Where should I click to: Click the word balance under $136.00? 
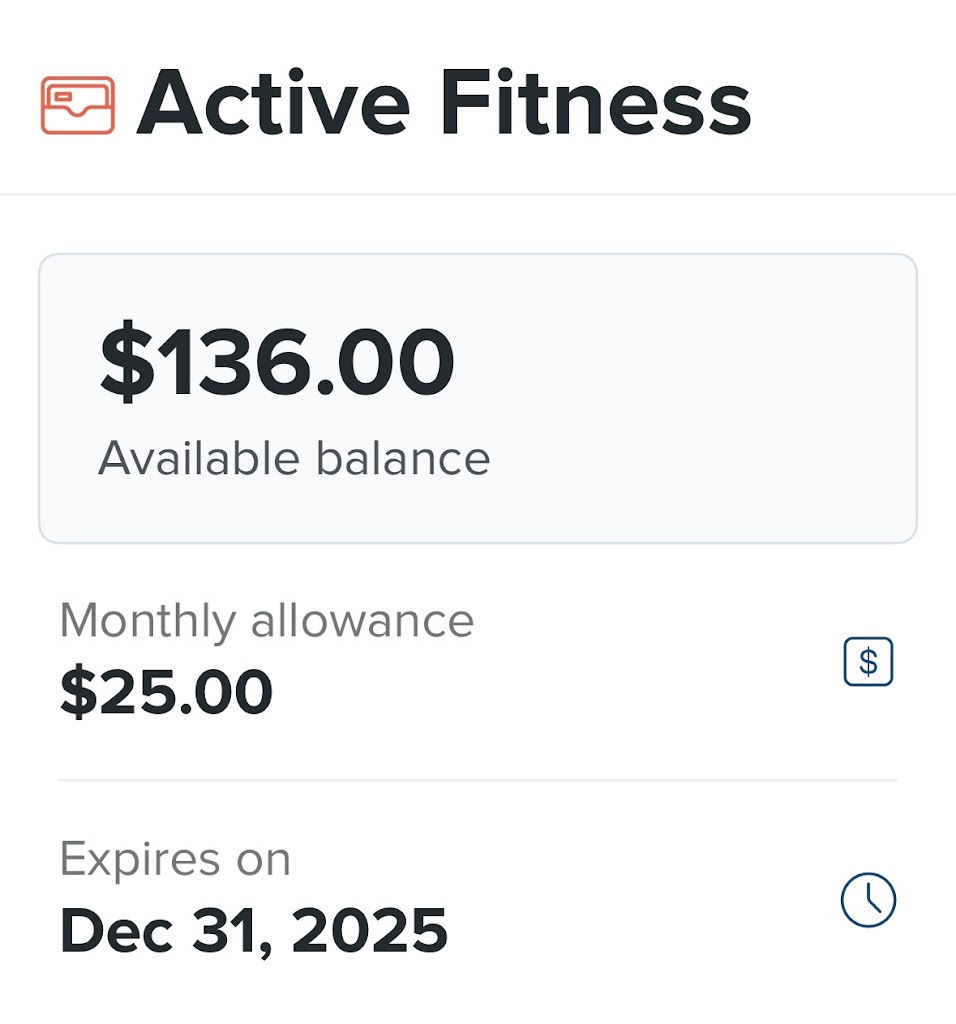click(403, 459)
